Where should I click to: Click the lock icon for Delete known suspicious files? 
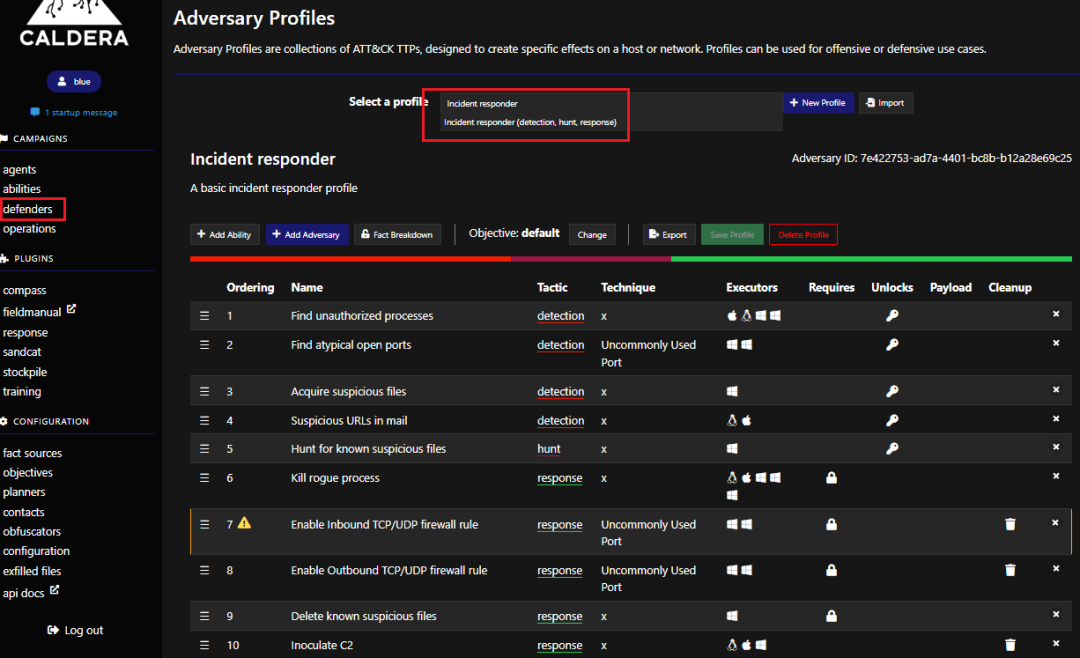pyautogui.click(x=831, y=616)
